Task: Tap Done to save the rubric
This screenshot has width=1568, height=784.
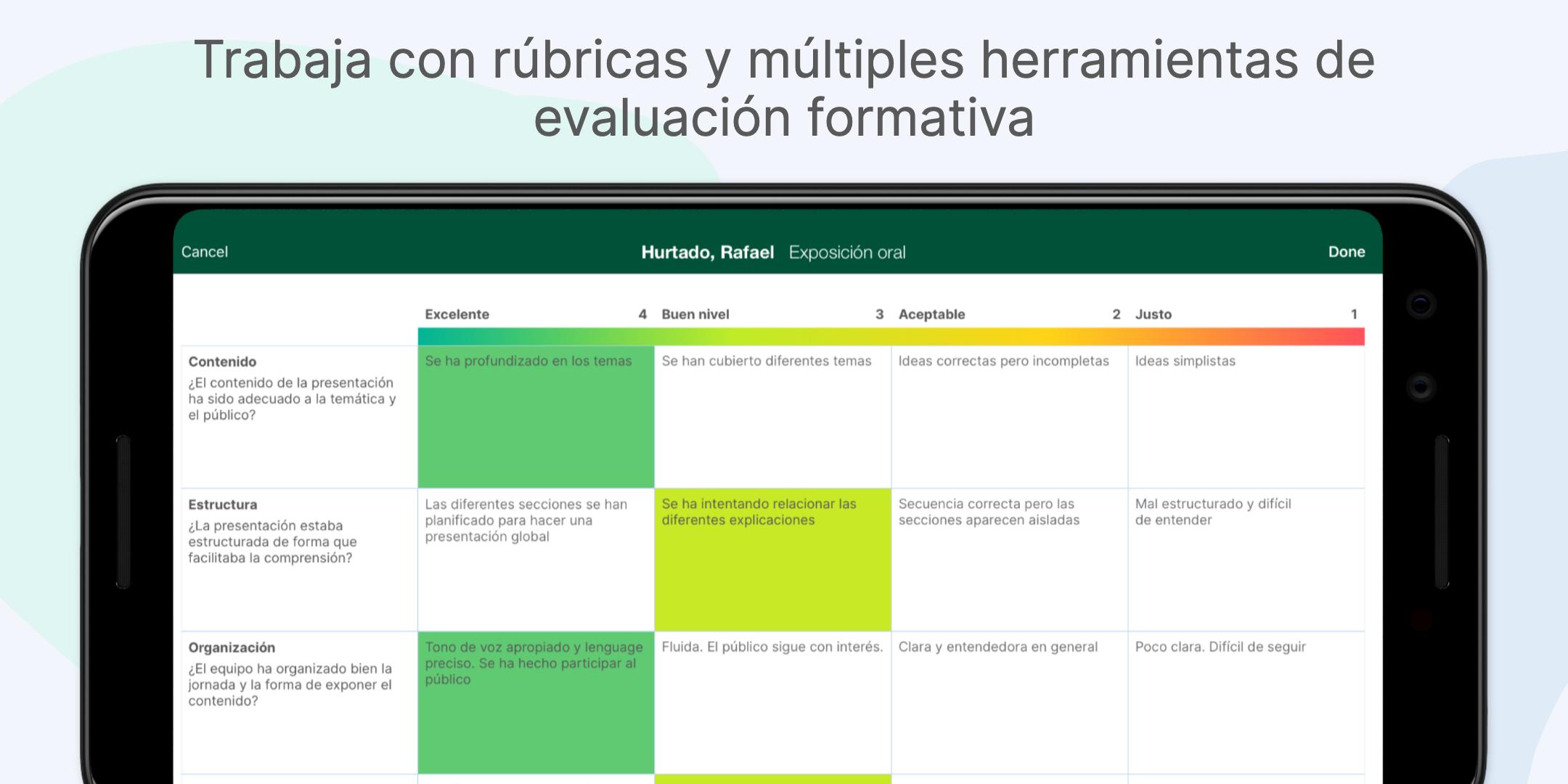Action: pos(1347,252)
